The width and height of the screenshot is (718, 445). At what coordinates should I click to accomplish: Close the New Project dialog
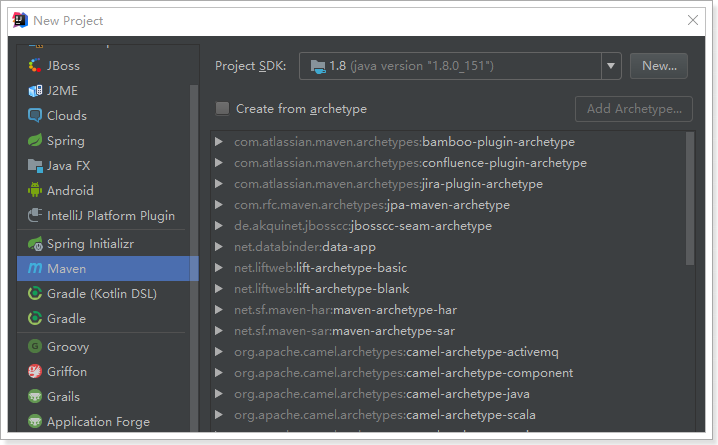coord(693,20)
